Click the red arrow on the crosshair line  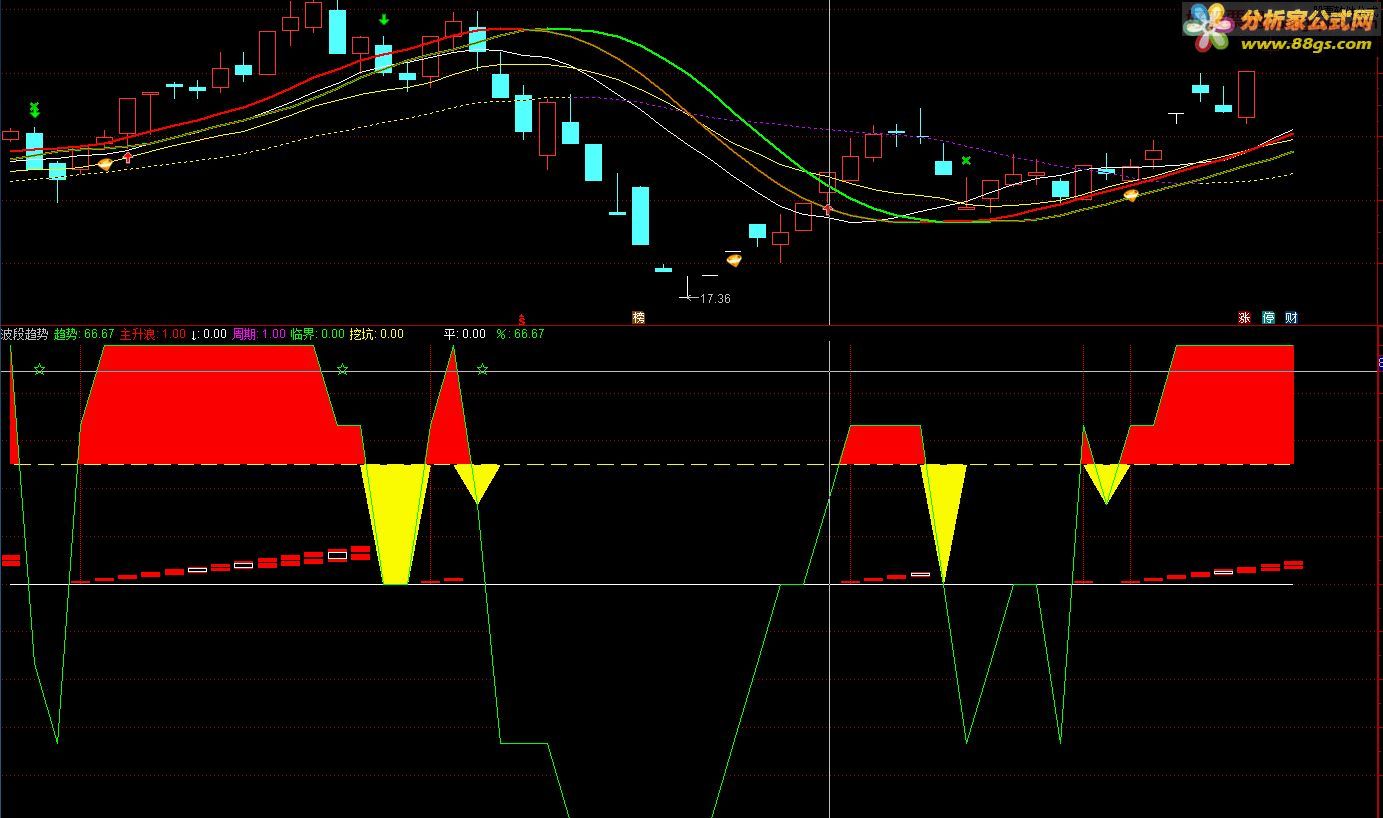(827, 208)
